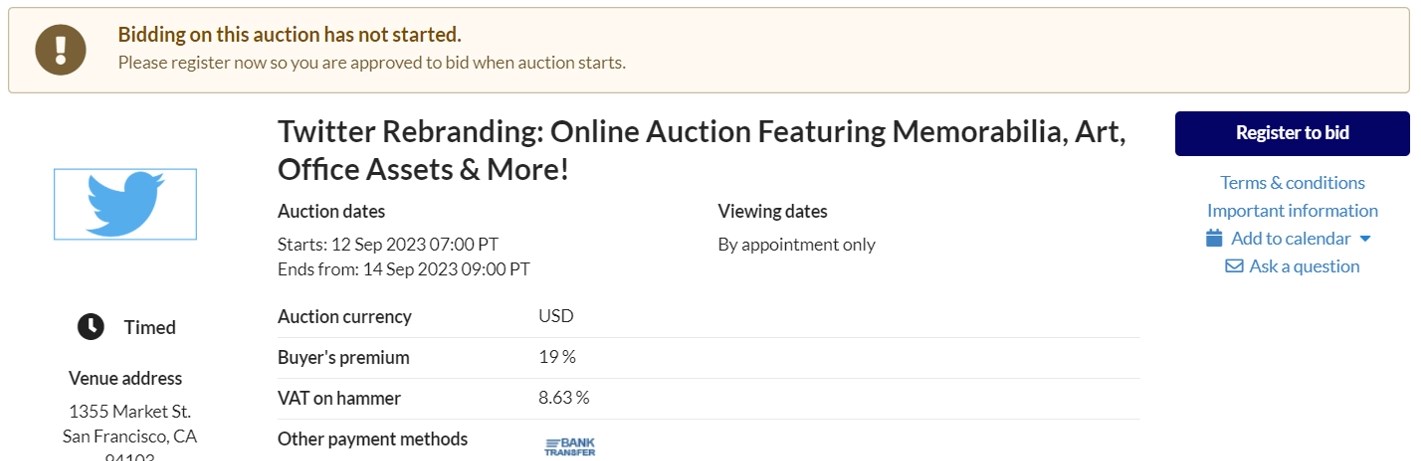Click the 1355 Market St. venue address
The height and width of the screenshot is (461, 1421).
[x=130, y=411]
